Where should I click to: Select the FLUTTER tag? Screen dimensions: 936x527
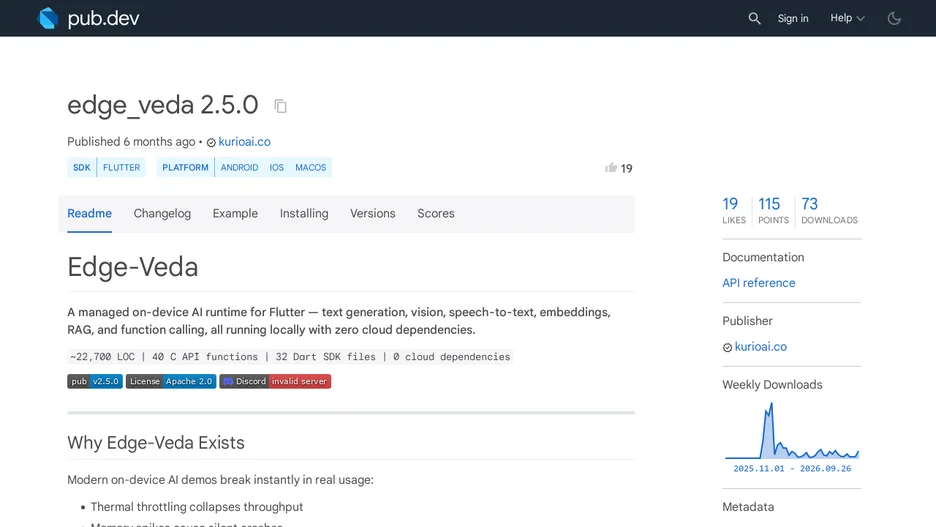coord(121,168)
